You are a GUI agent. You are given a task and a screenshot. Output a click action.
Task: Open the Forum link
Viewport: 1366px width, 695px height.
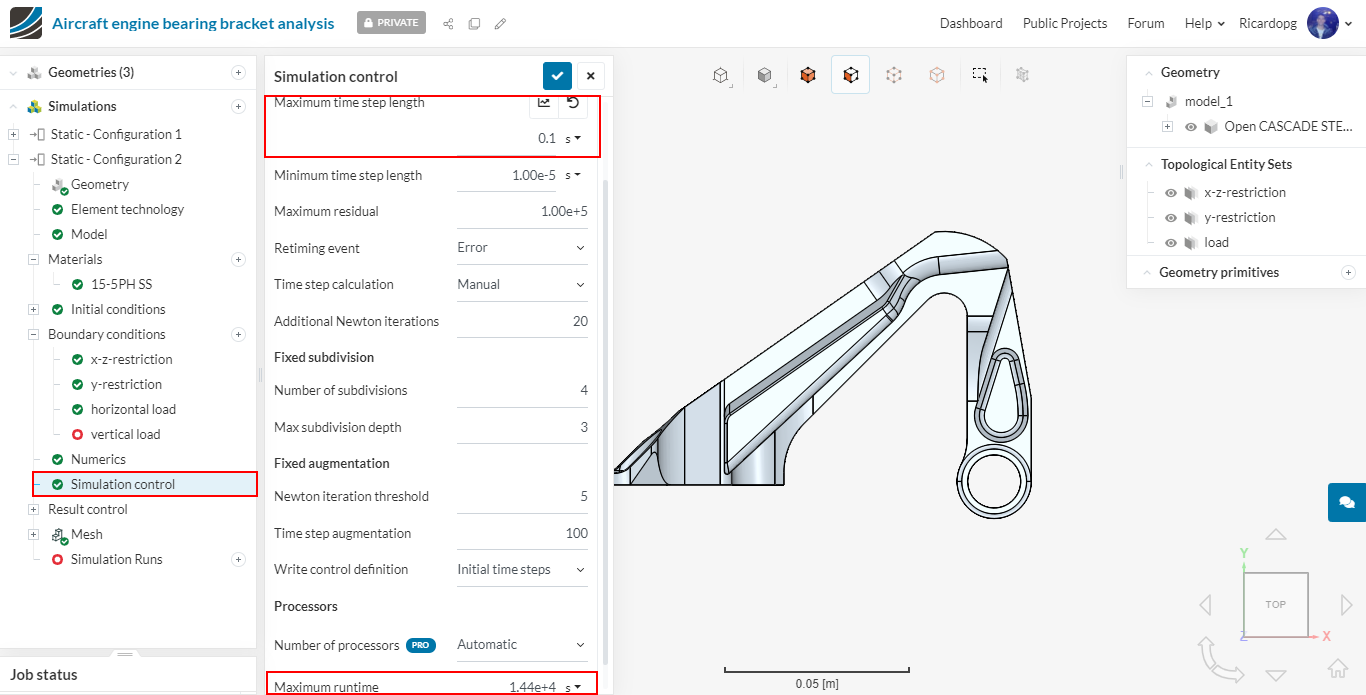pyautogui.click(x=1146, y=23)
